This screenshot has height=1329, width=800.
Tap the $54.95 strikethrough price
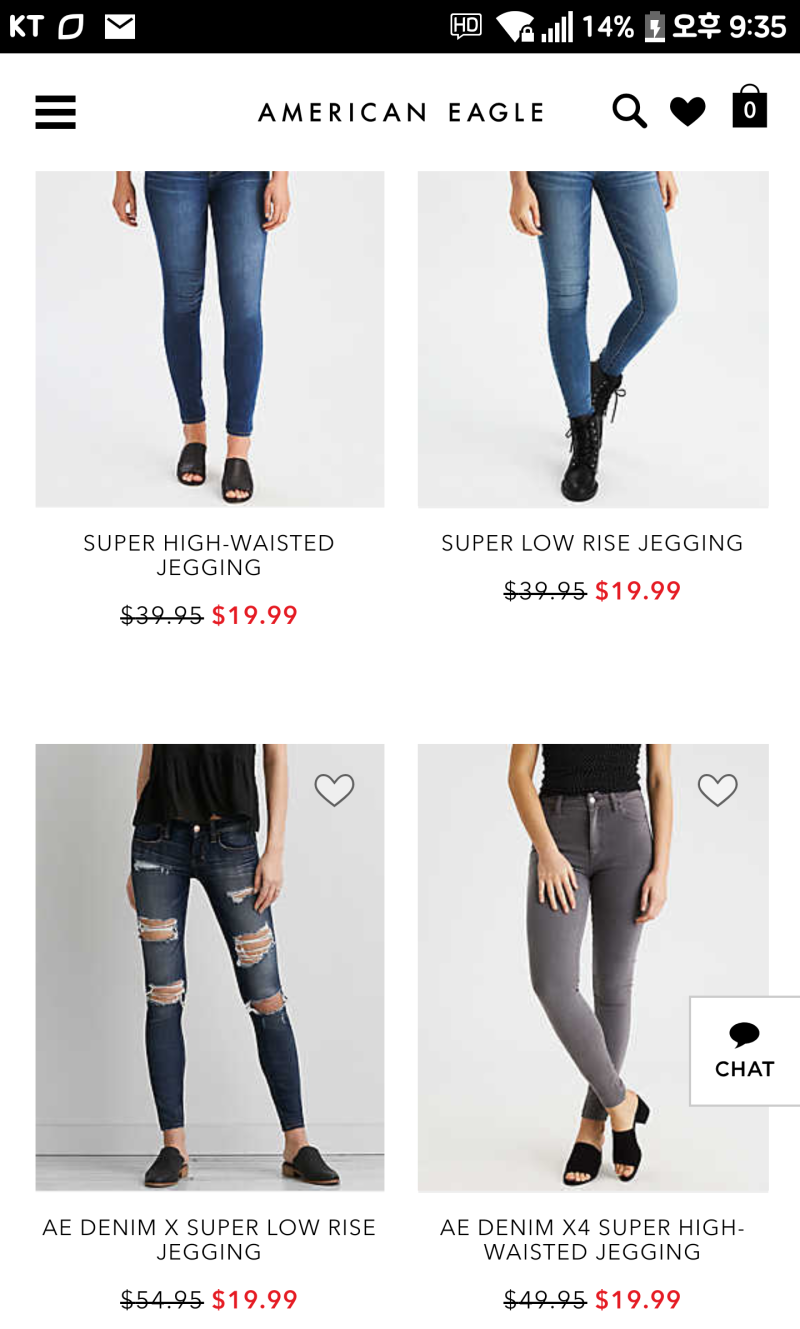pyautogui.click(x=162, y=1300)
